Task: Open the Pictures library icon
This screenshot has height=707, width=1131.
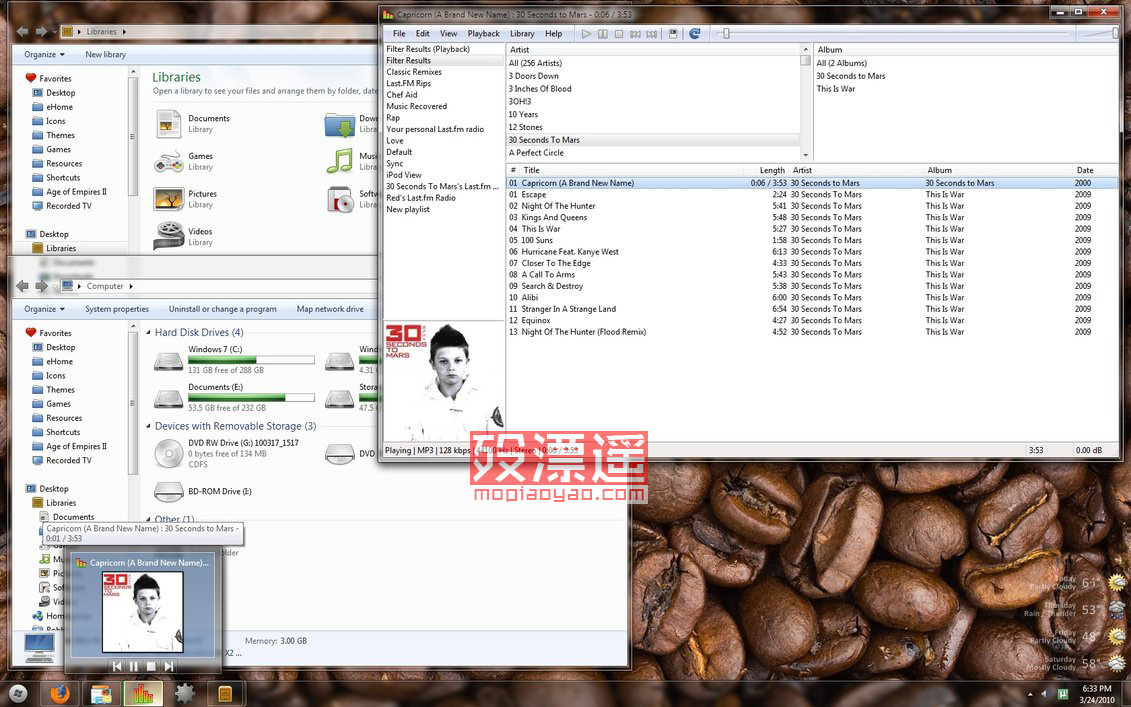Action: (x=169, y=199)
